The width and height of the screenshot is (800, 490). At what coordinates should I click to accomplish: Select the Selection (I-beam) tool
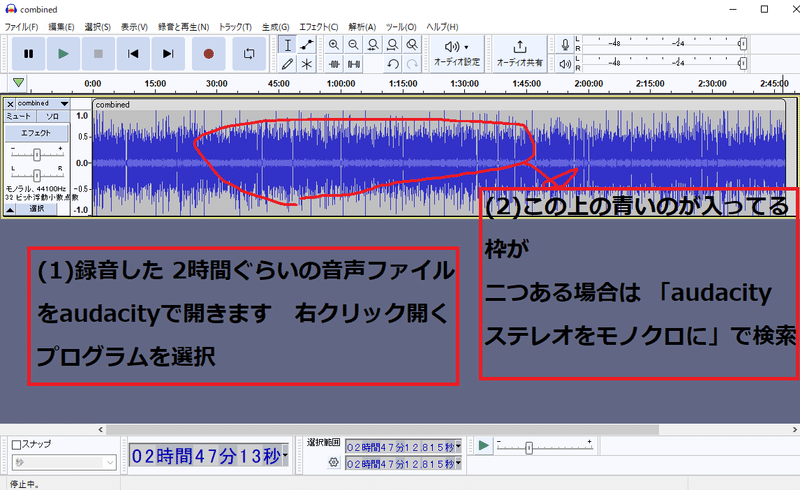click(x=288, y=45)
